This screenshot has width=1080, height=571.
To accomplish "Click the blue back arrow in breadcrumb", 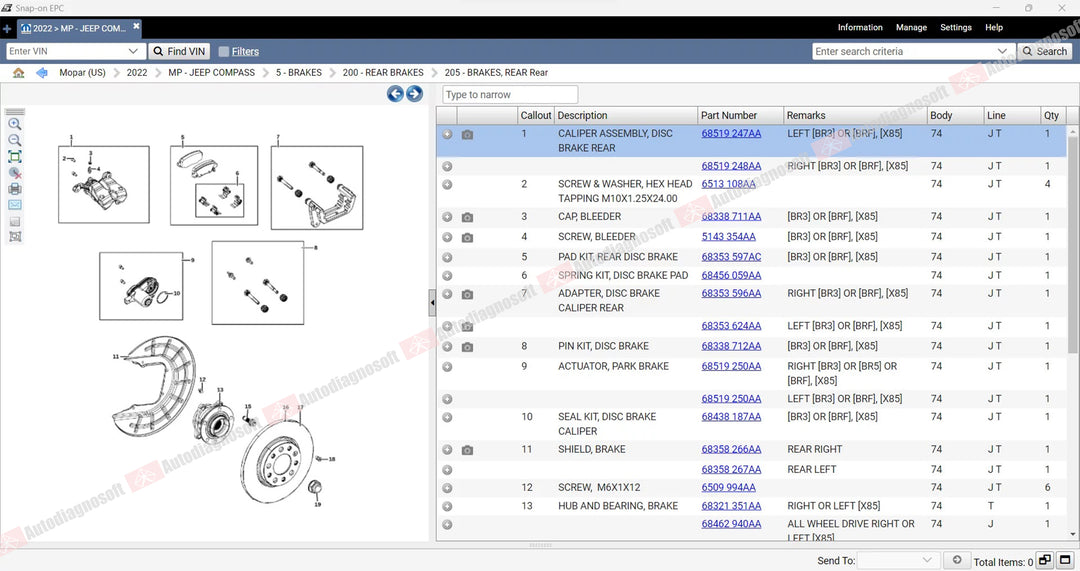I will [x=42, y=72].
